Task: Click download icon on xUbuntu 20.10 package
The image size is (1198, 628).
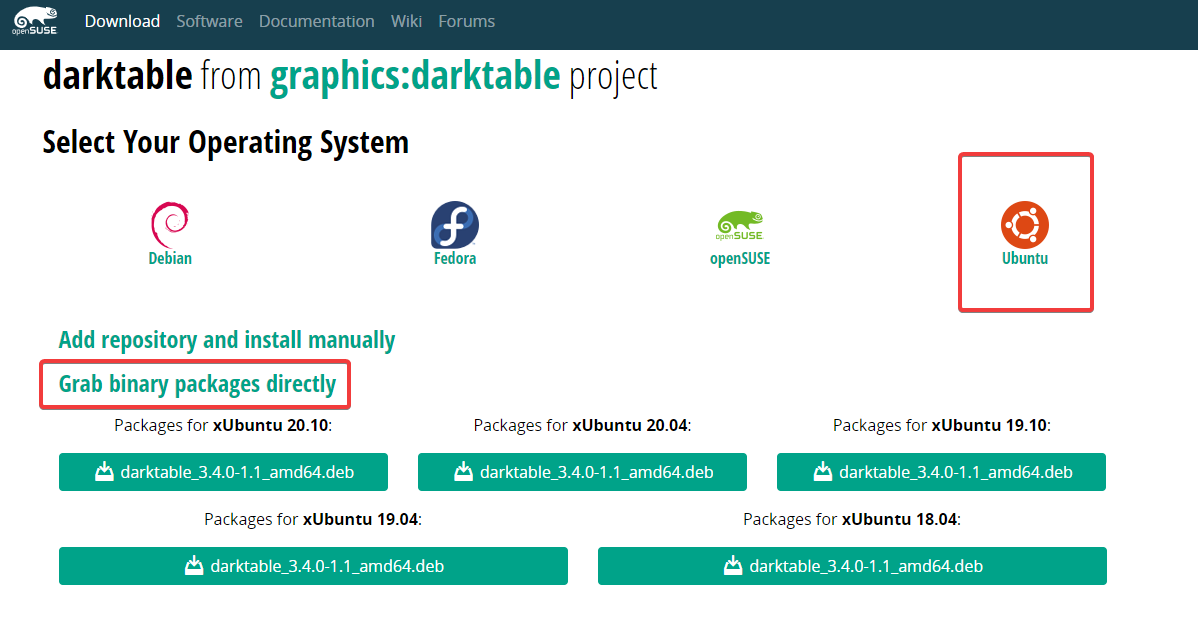Action: 104,471
